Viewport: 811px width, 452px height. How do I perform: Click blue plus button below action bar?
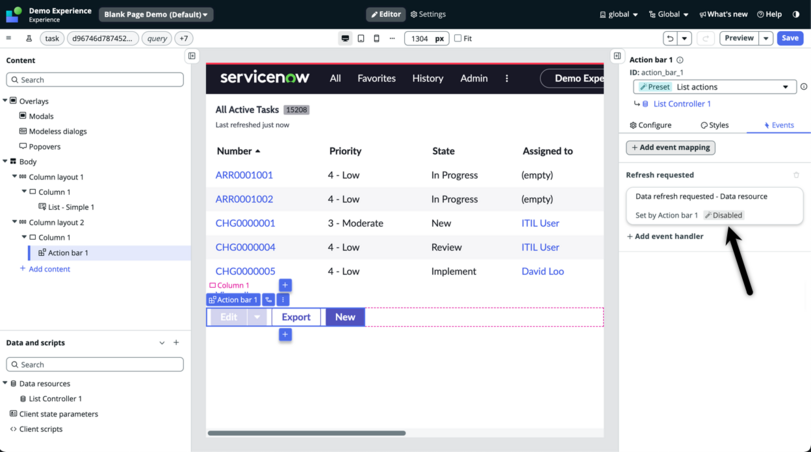(285, 335)
